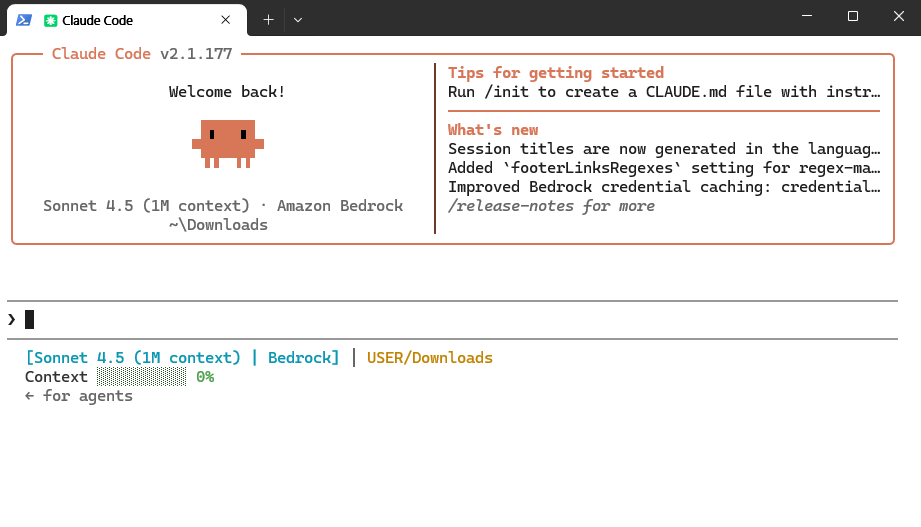
Task: Close the Claude Code tab
Action: (x=226, y=20)
